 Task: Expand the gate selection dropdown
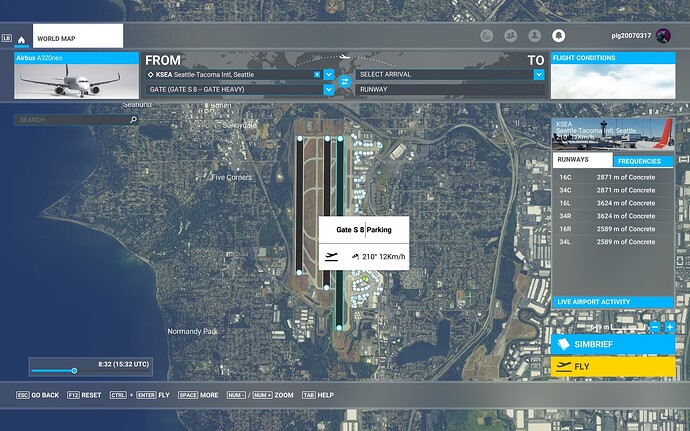pos(328,89)
